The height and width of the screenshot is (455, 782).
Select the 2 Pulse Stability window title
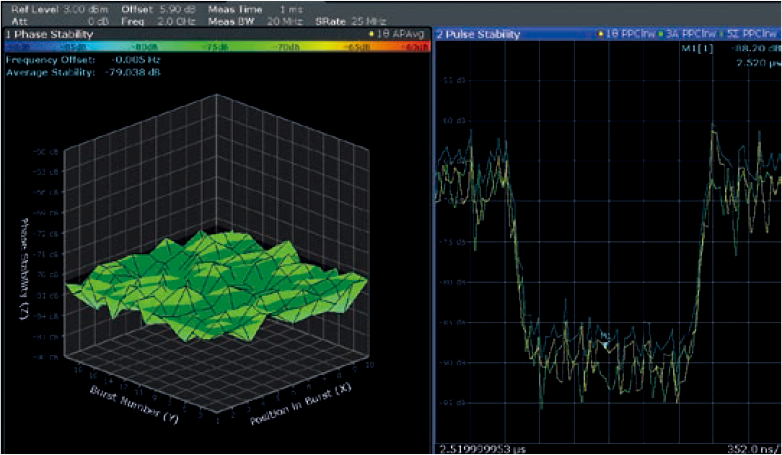(x=479, y=34)
